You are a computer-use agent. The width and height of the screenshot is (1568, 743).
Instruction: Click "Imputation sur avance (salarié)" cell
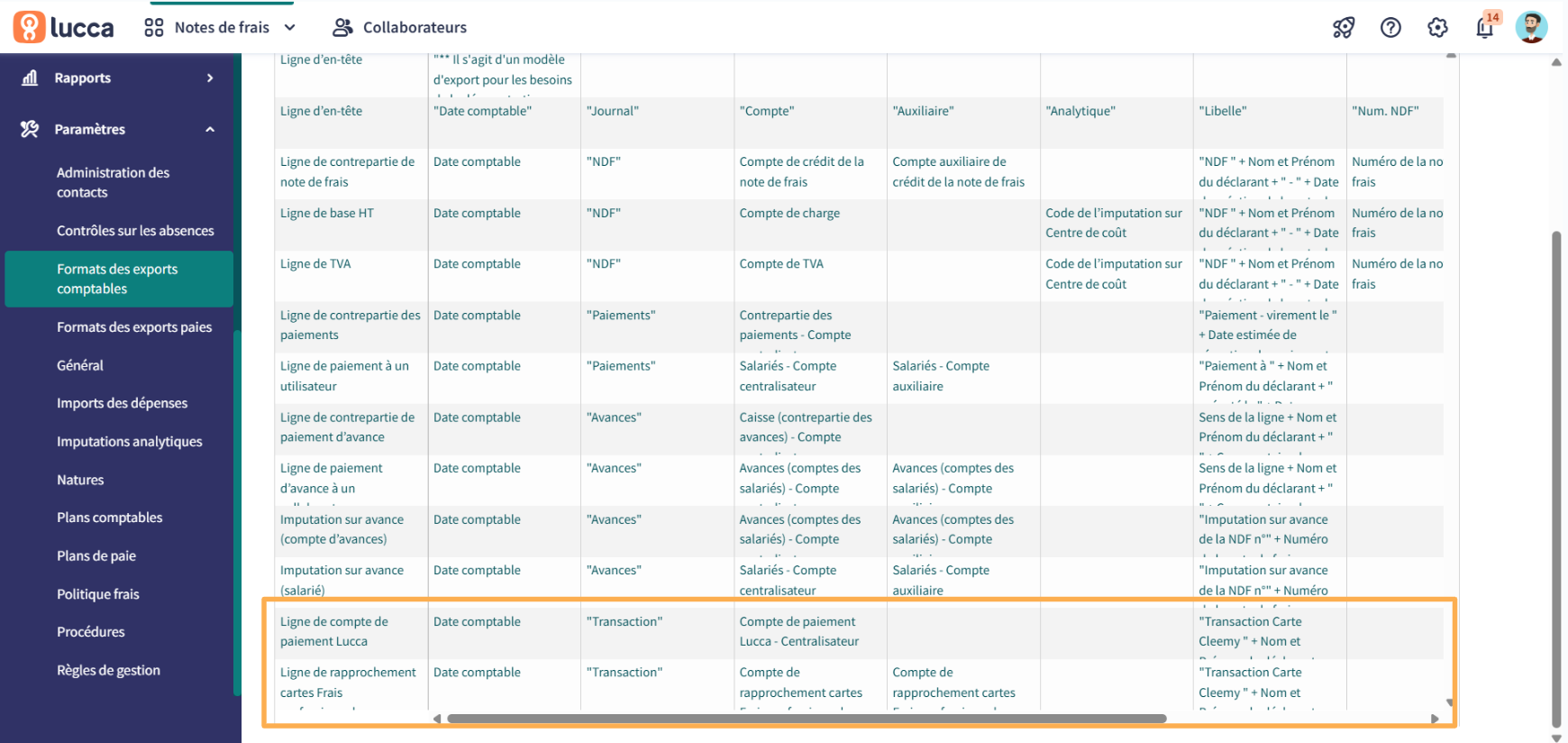pyautogui.click(x=351, y=581)
